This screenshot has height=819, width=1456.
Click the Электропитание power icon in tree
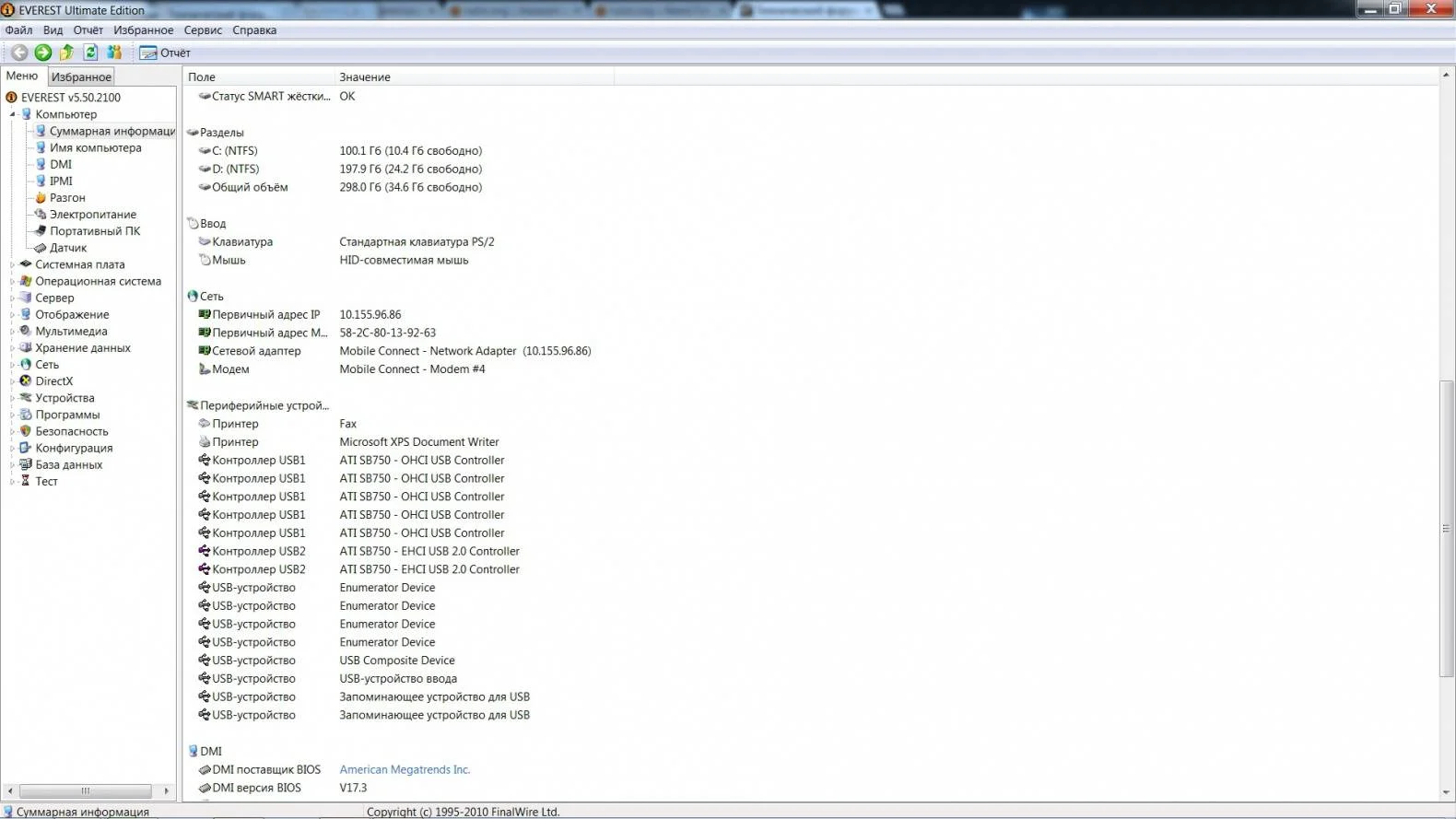click(41, 215)
